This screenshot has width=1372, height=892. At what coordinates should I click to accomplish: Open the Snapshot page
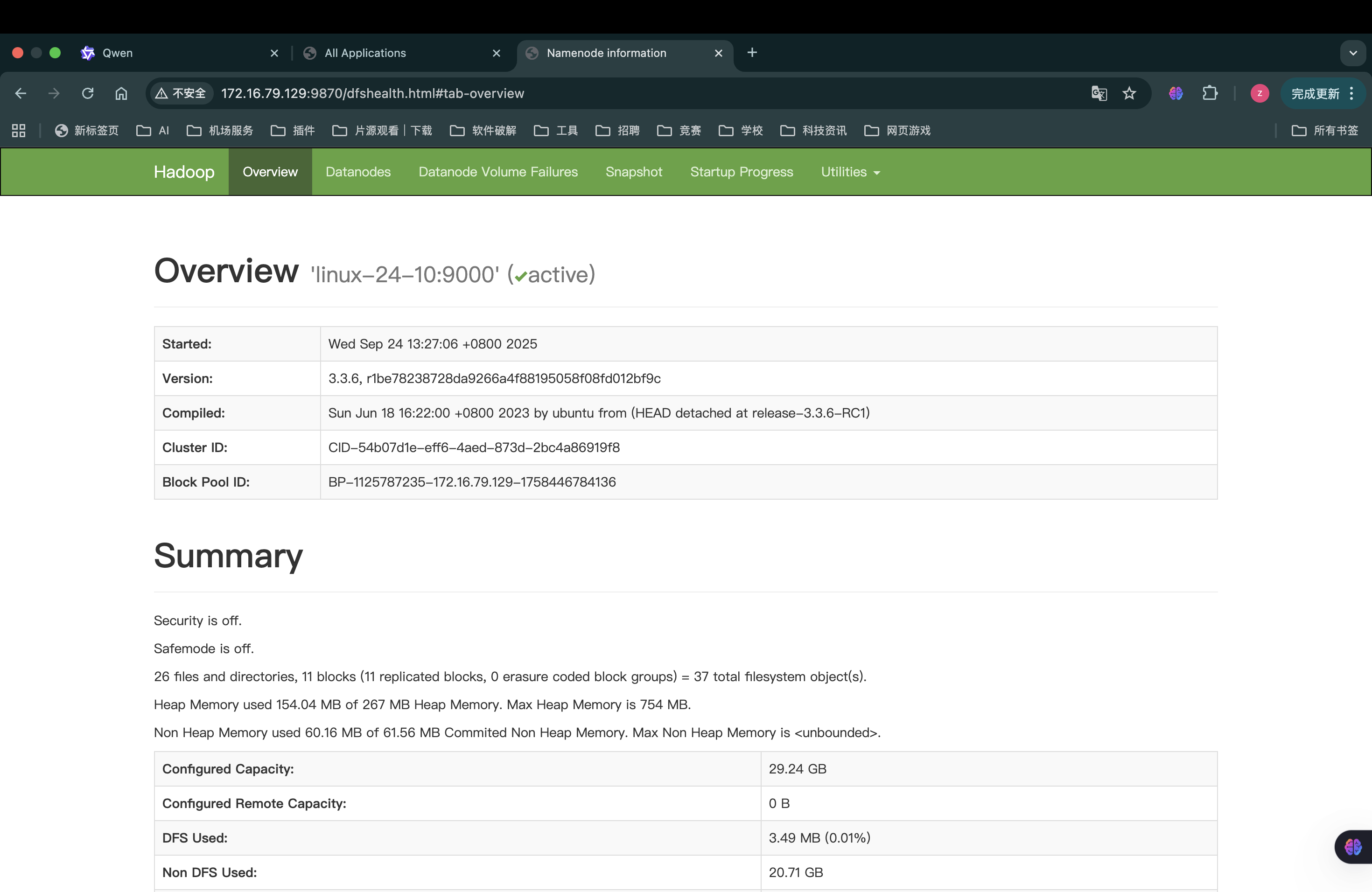point(634,172)
